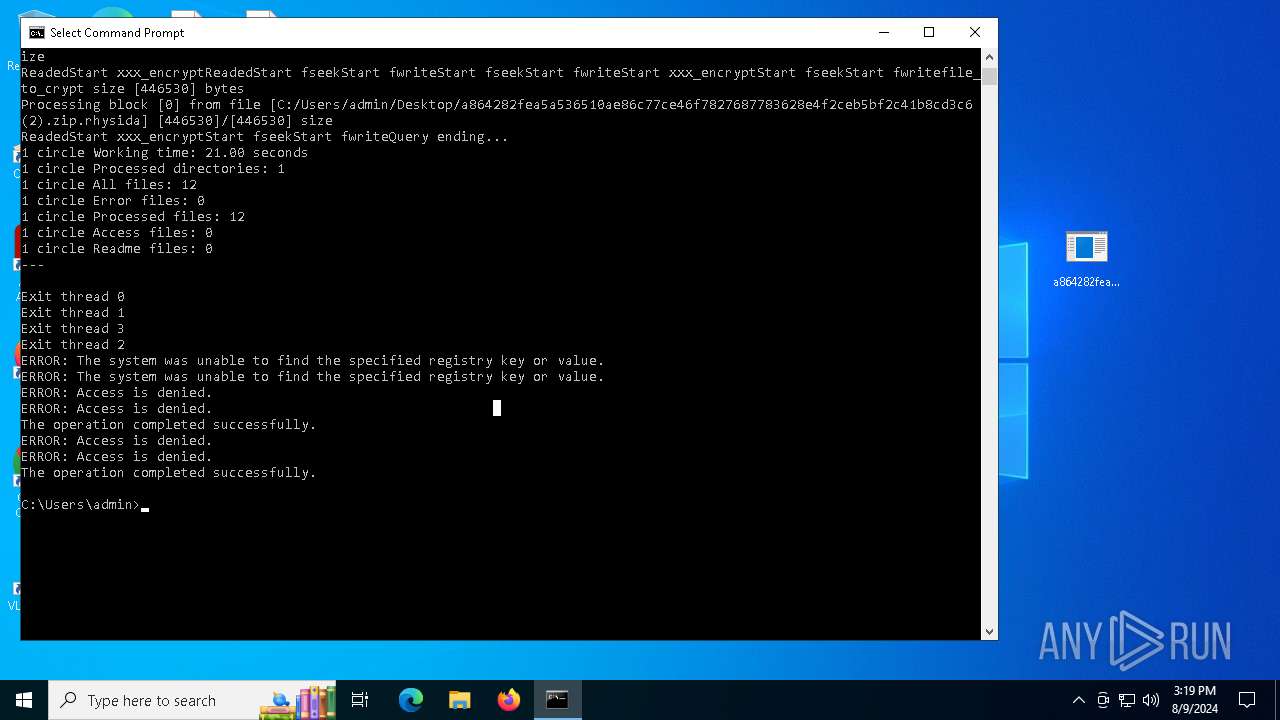Click the Type here to search box
1280x720 pixels.
[192, 700]
